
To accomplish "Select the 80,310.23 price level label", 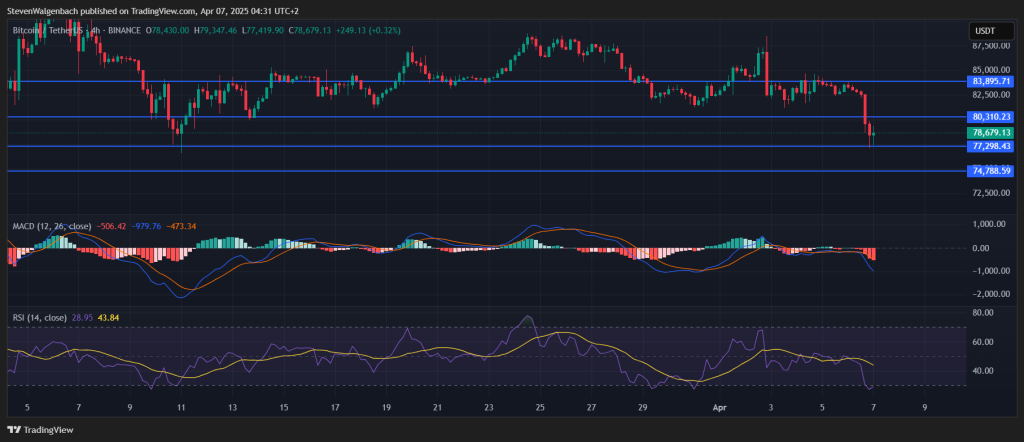I will [x=991, y=117].
